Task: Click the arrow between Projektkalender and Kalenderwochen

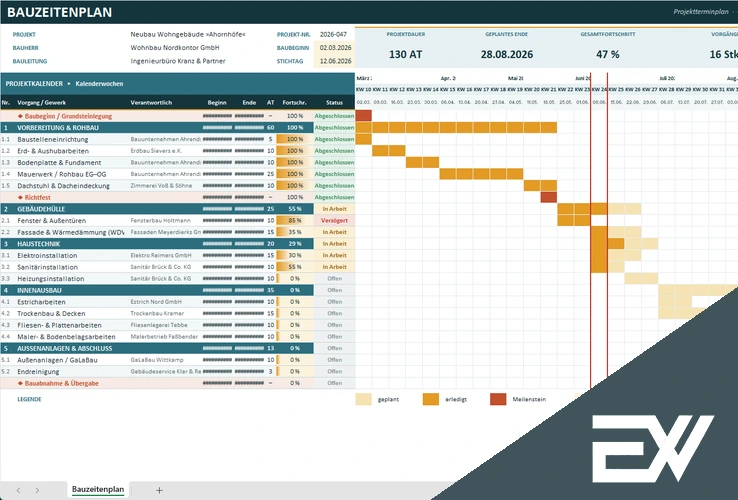Action: (x=69, y=83)
